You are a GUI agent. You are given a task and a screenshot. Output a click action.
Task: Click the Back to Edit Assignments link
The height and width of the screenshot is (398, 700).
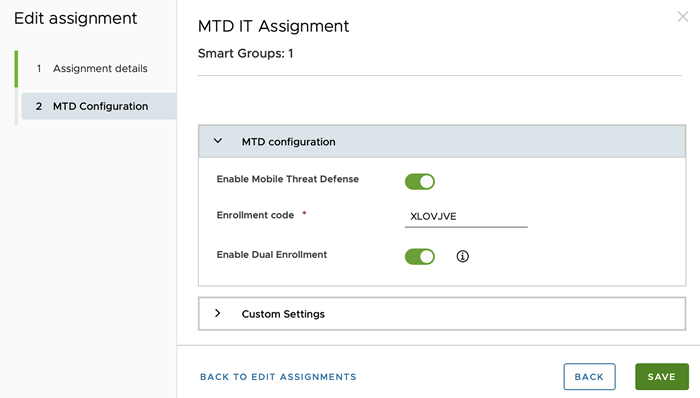[278, 377]
